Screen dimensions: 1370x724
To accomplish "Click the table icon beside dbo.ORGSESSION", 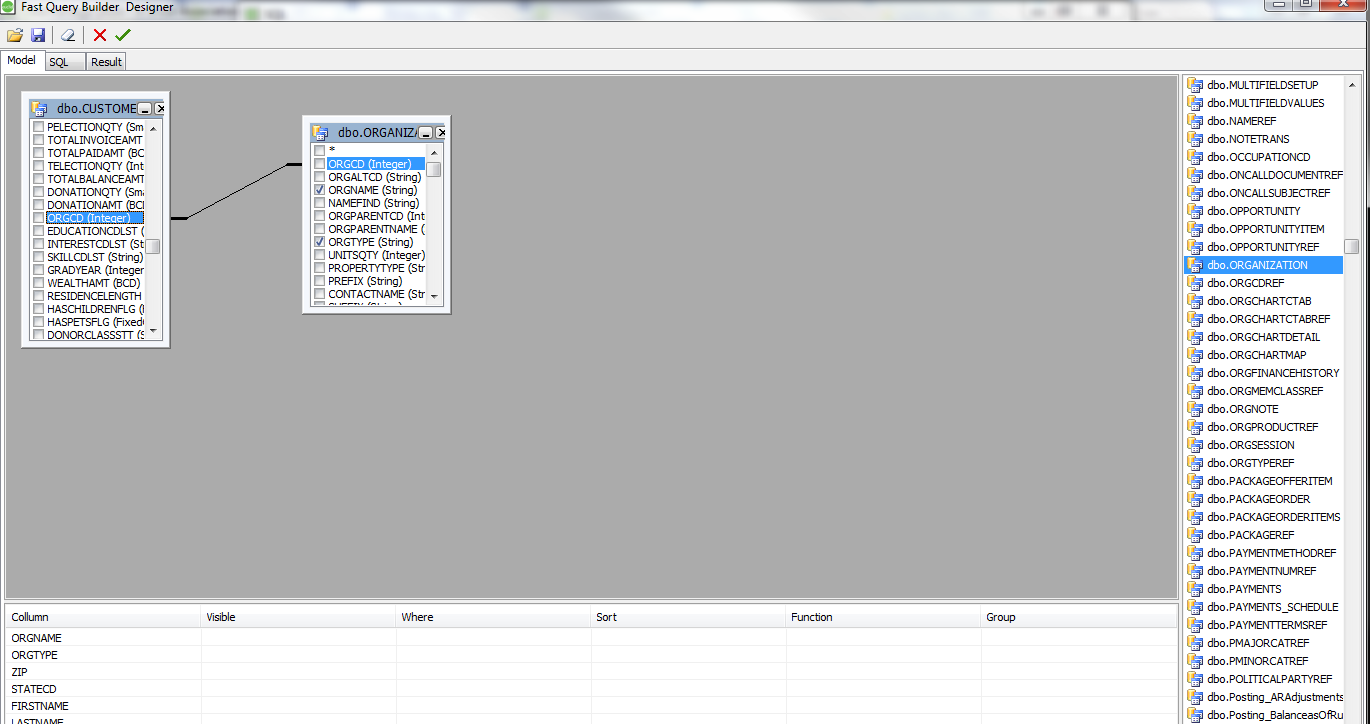I will (1195, 445).
